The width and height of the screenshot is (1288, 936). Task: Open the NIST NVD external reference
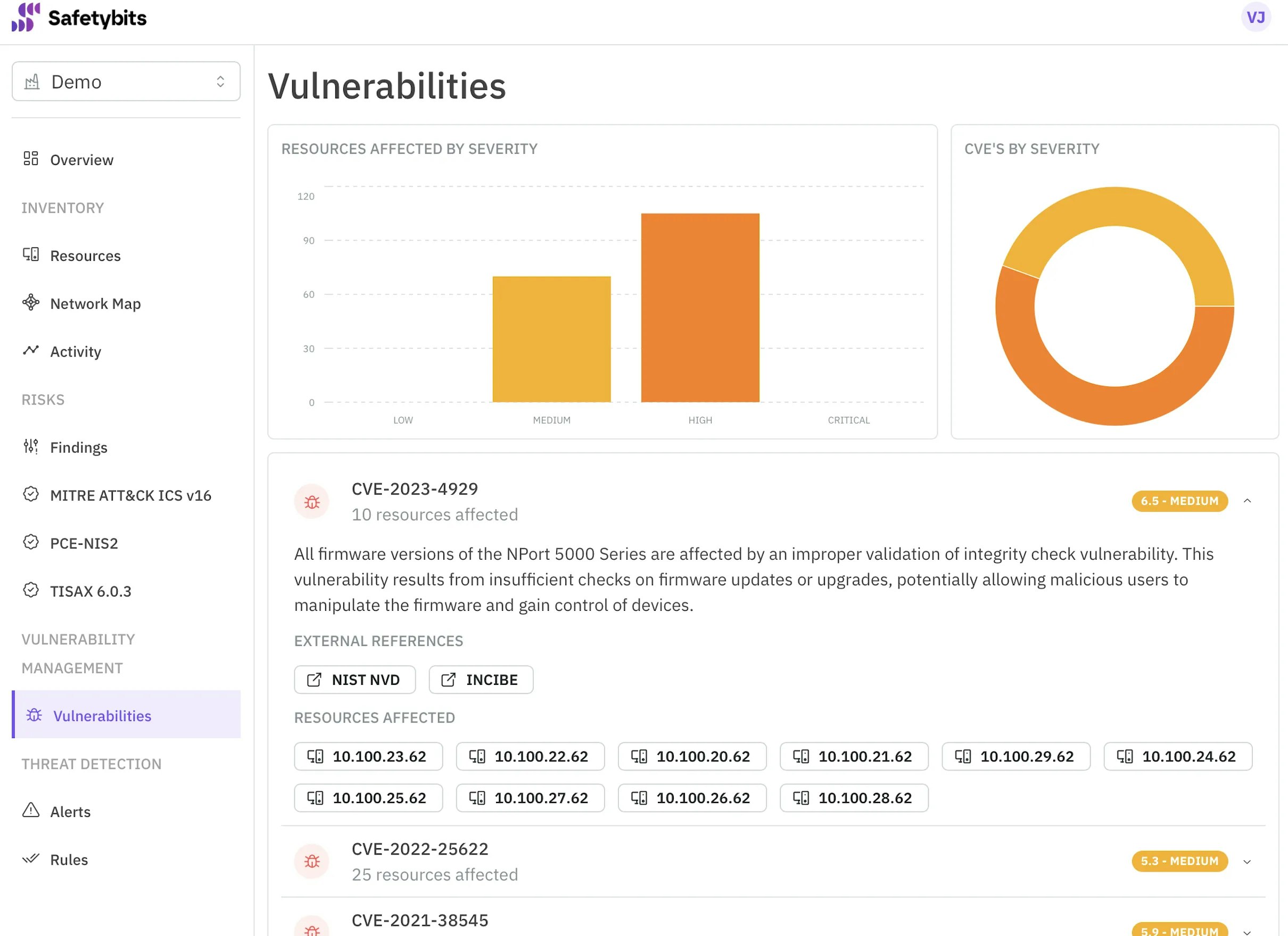(x=355, y=680)
